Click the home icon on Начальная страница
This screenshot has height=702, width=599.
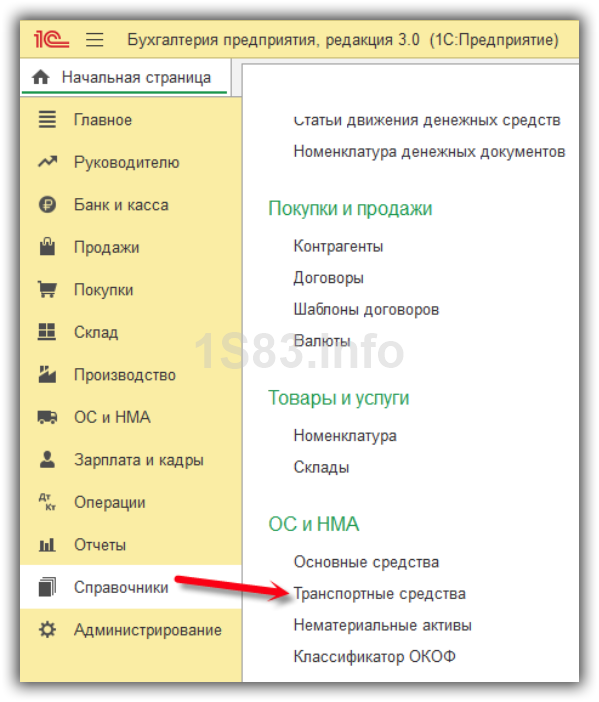click(x=41, y=77)
